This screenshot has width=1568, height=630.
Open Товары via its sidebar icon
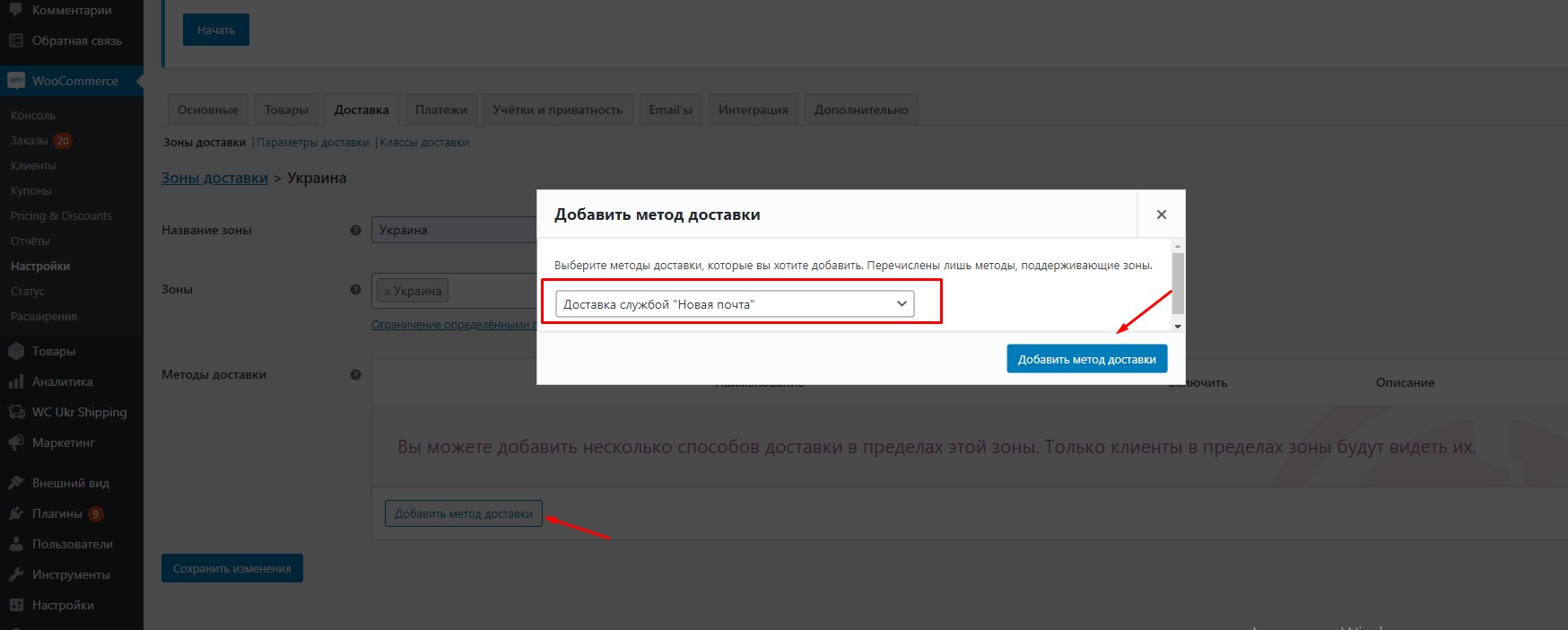[16, 352]
